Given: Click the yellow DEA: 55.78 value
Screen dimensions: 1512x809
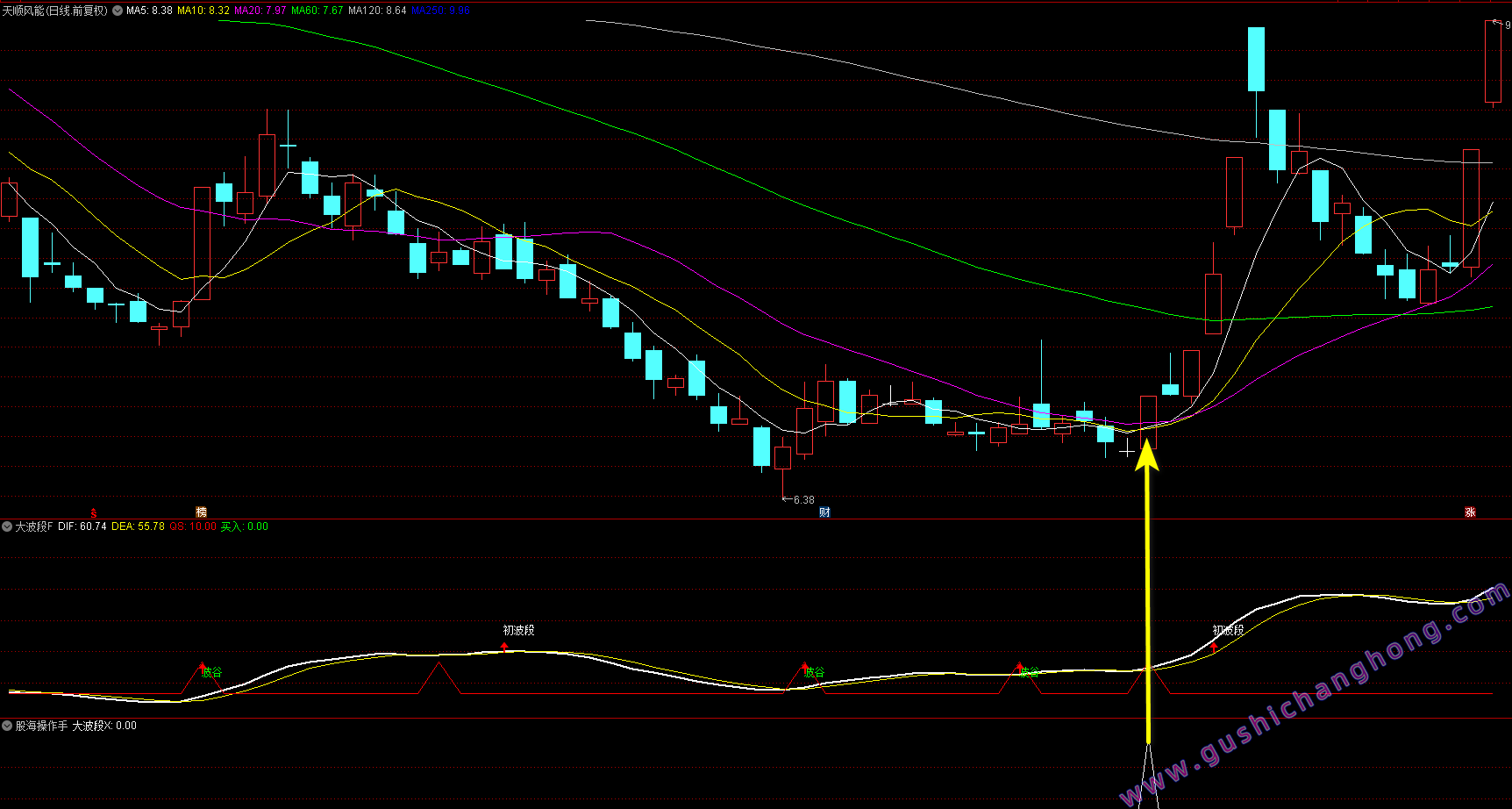Looking at the screenshot, I should click(x=138, y=526).
